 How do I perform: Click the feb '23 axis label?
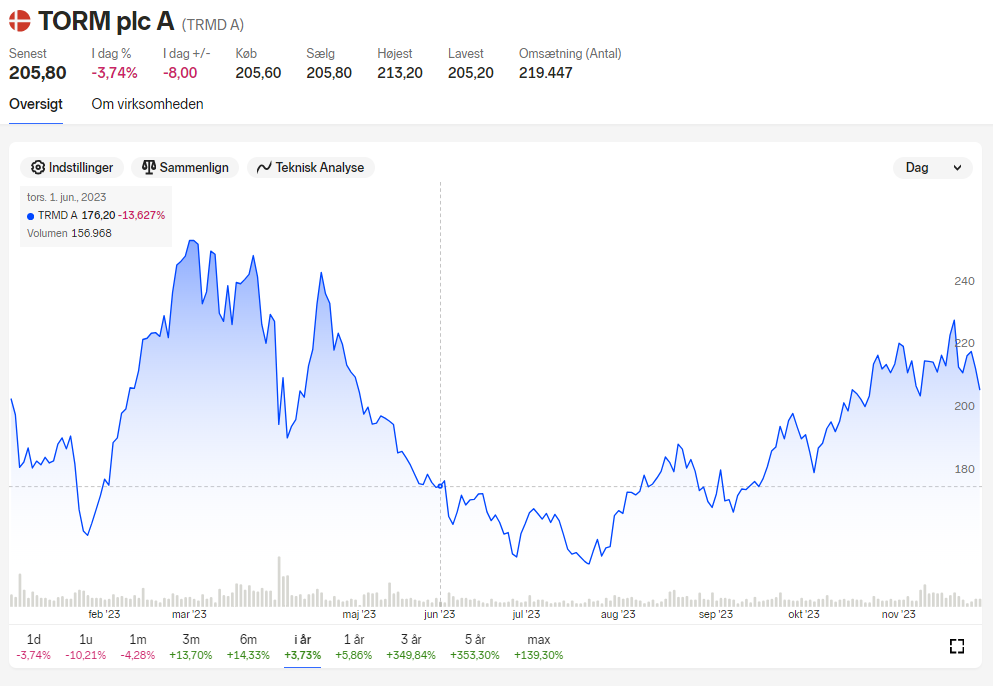[104, 614]
